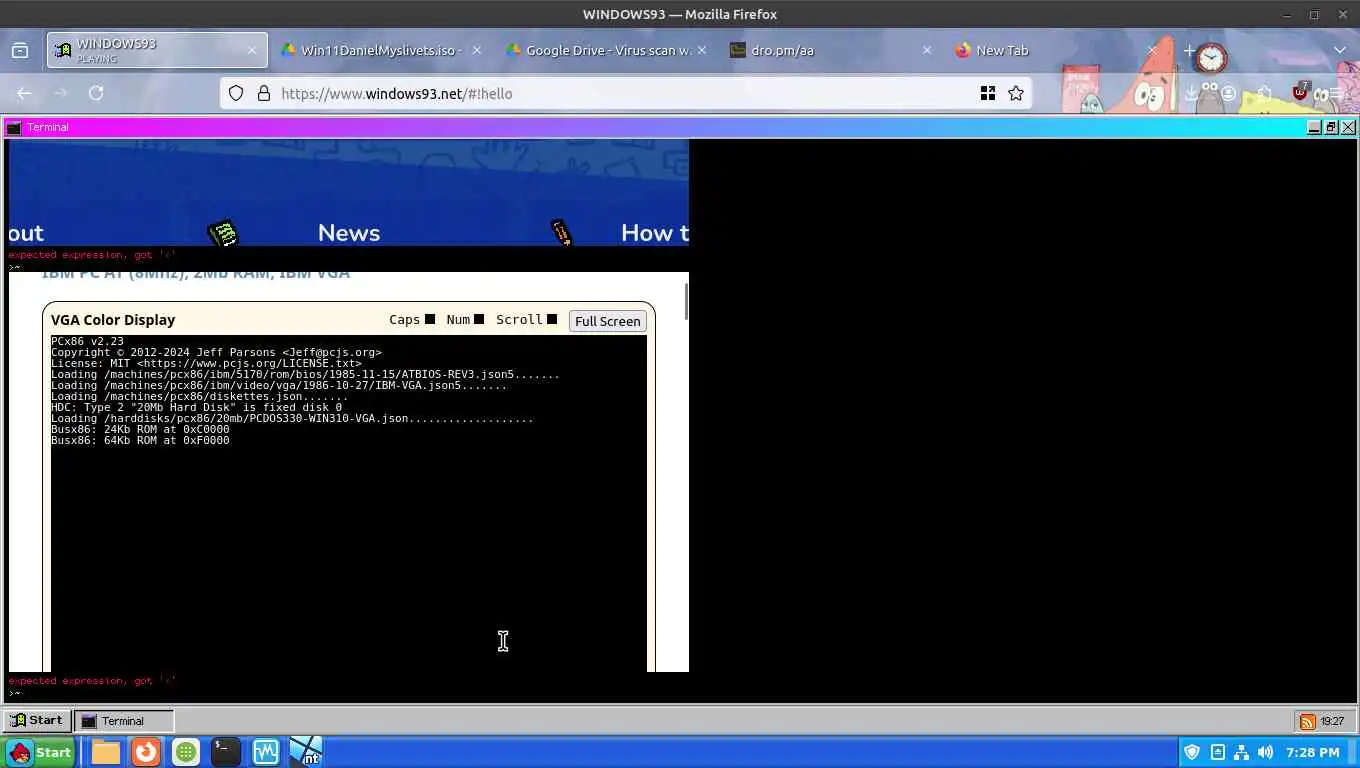The width and height of the screenshot is (1360, 768).
Task: Open the NT window taskbar icon
Action: click(306, 752)
